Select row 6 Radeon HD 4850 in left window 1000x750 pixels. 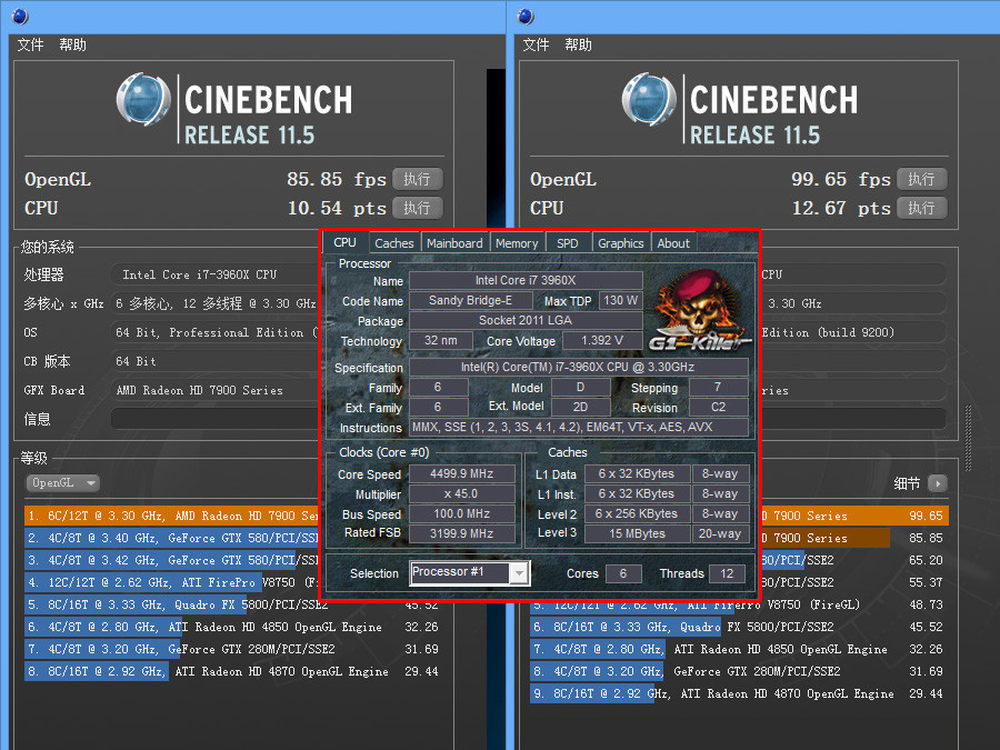coord(233,627)
